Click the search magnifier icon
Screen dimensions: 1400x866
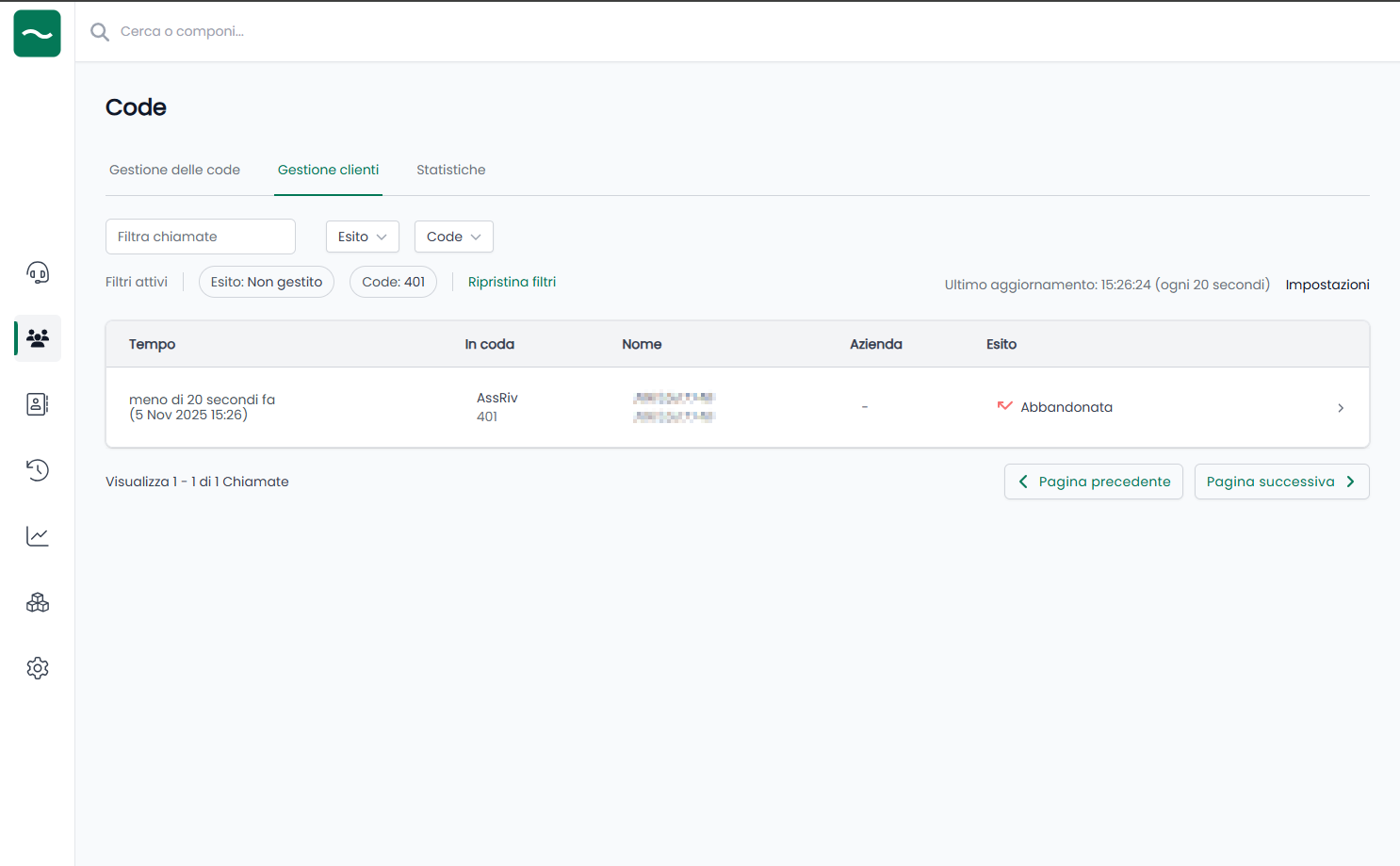[x=100, y=32]
